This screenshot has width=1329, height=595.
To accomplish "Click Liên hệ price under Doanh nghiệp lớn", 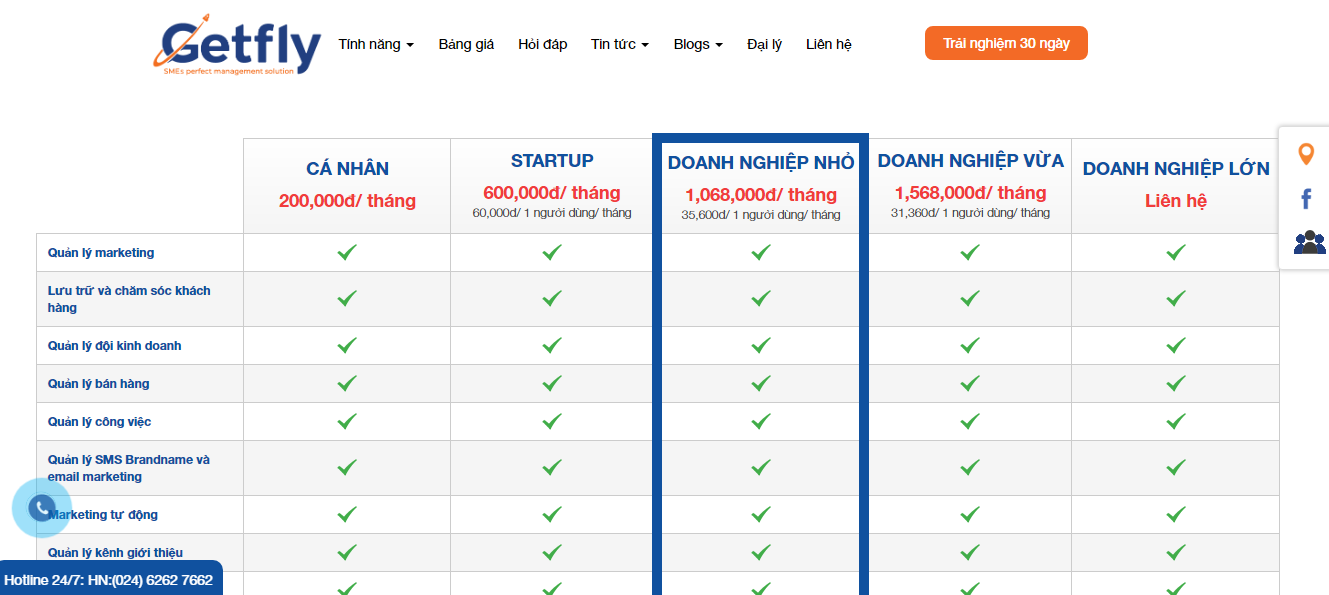I will point(1176,201).
